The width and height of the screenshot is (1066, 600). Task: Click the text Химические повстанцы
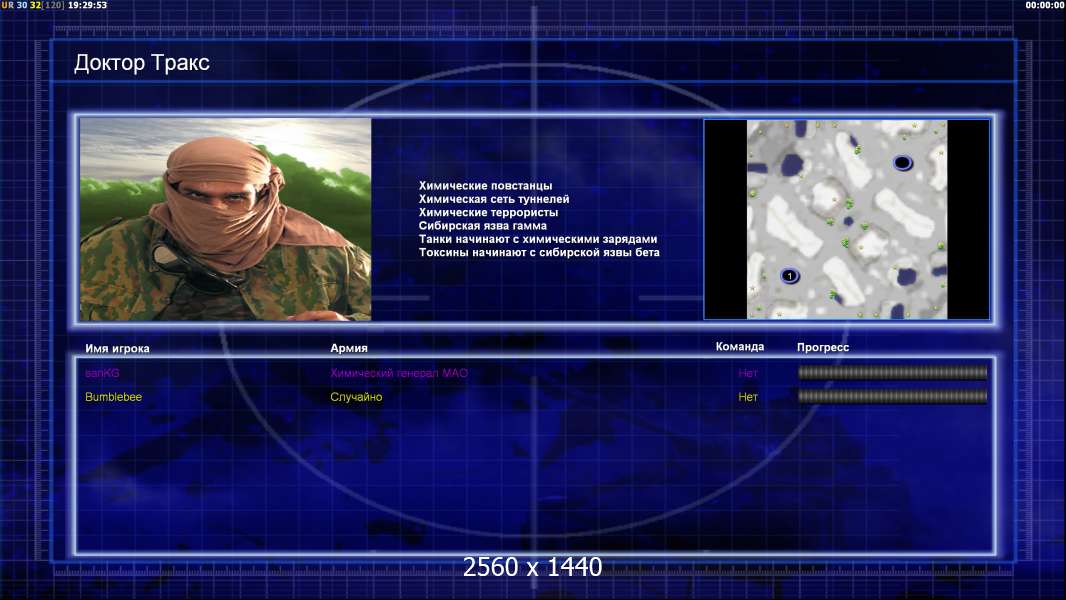[485, 186]
